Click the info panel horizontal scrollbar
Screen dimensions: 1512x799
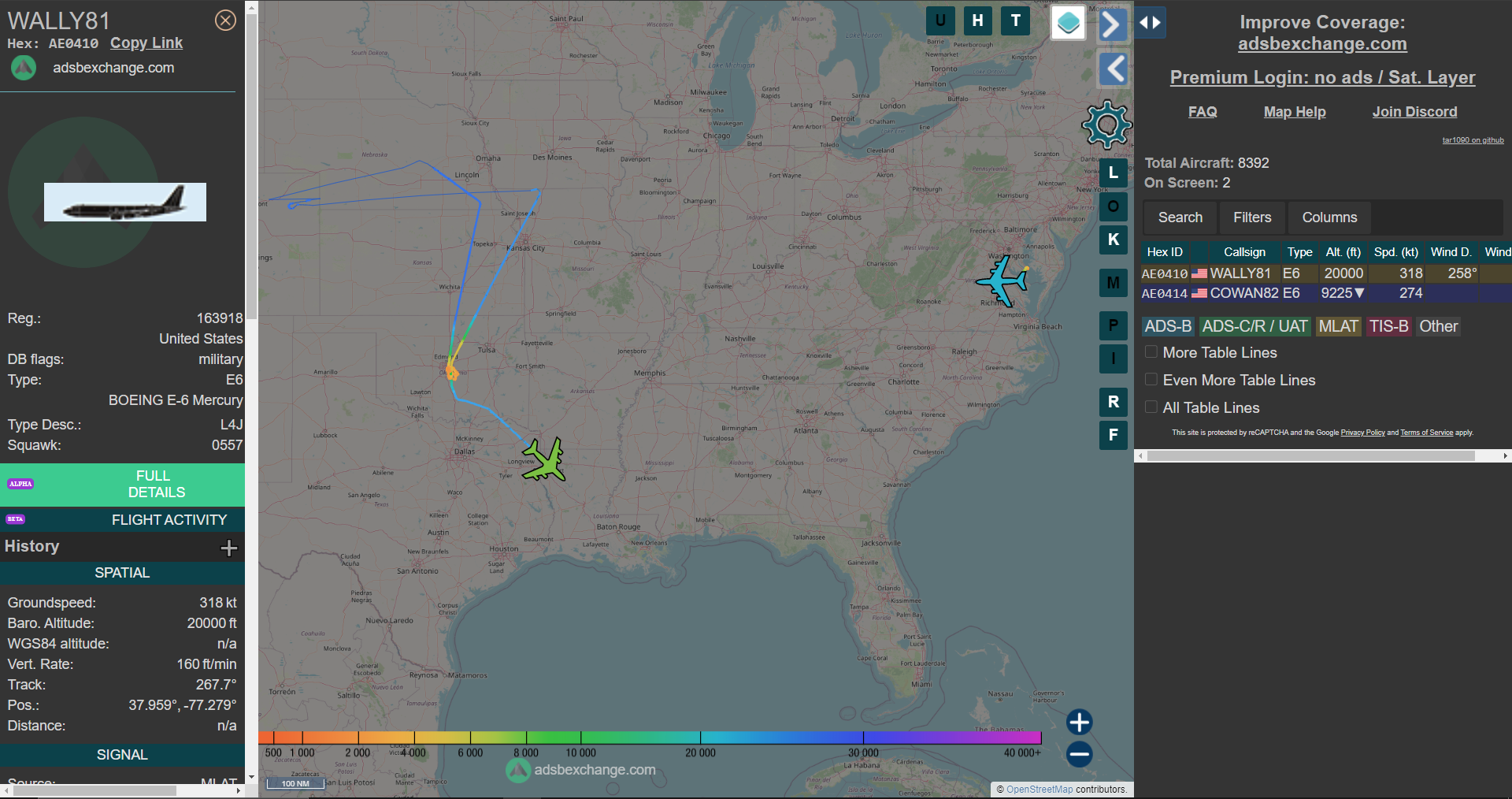click(x=94, y=790)
